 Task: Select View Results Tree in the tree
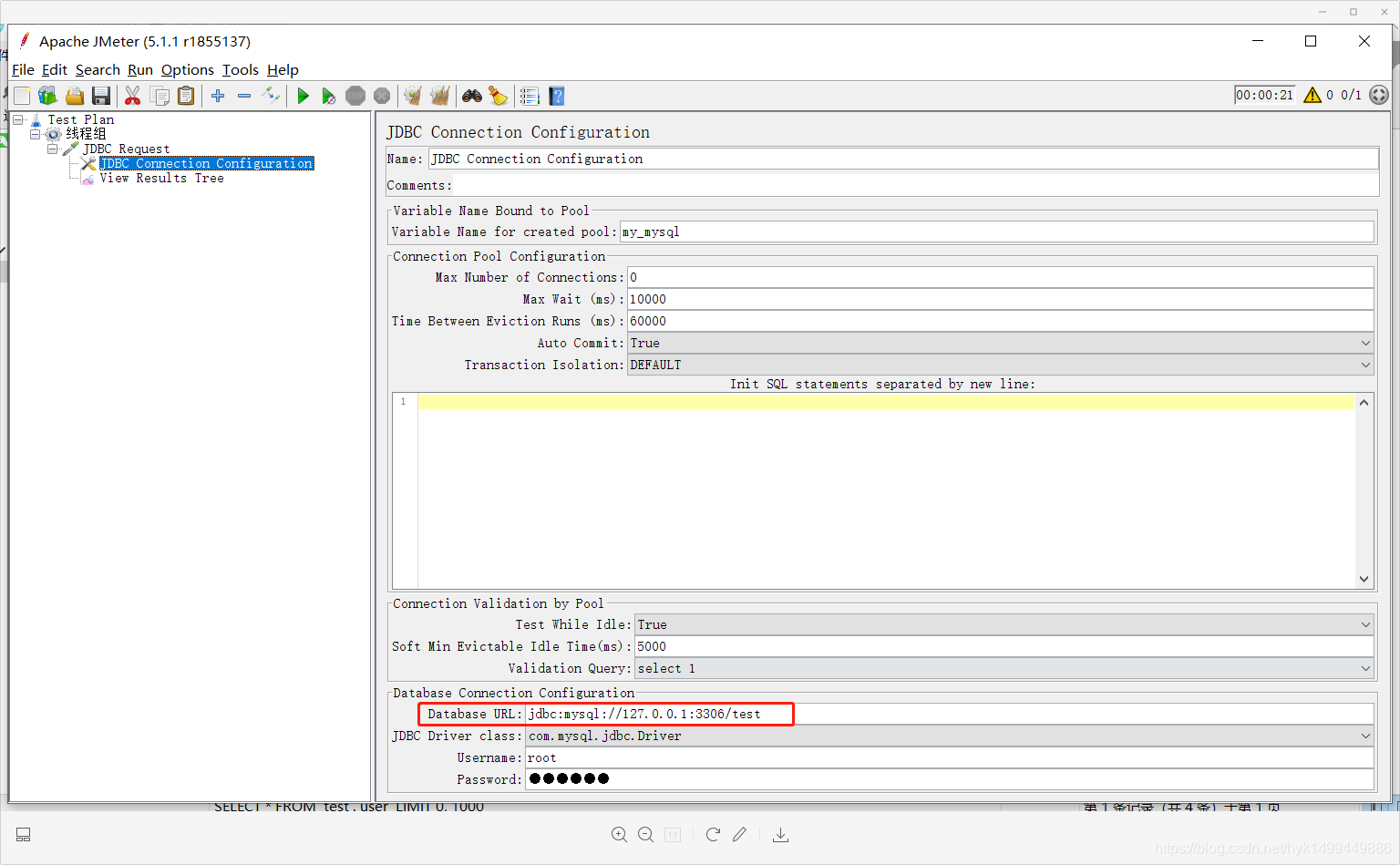[x=162, y=178]
